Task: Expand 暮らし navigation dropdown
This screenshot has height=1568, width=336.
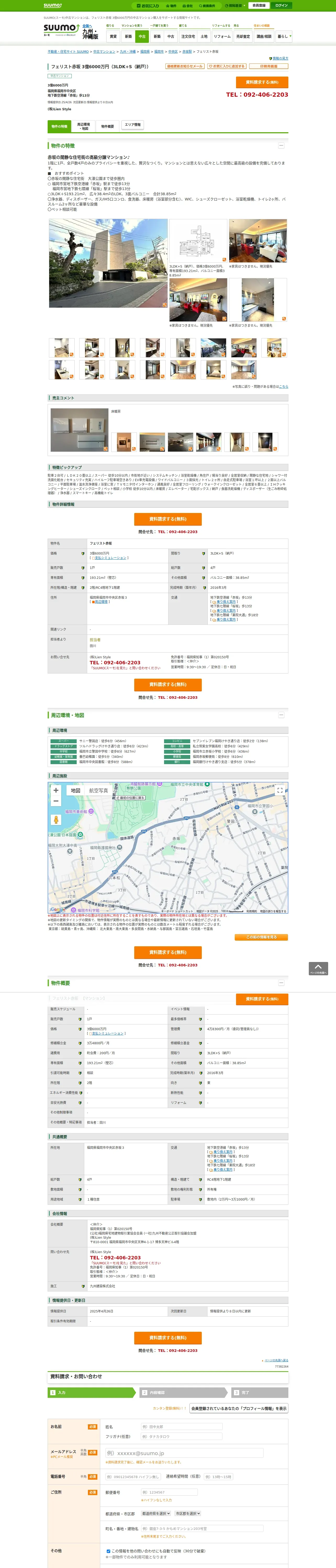Action: [284, 37]
